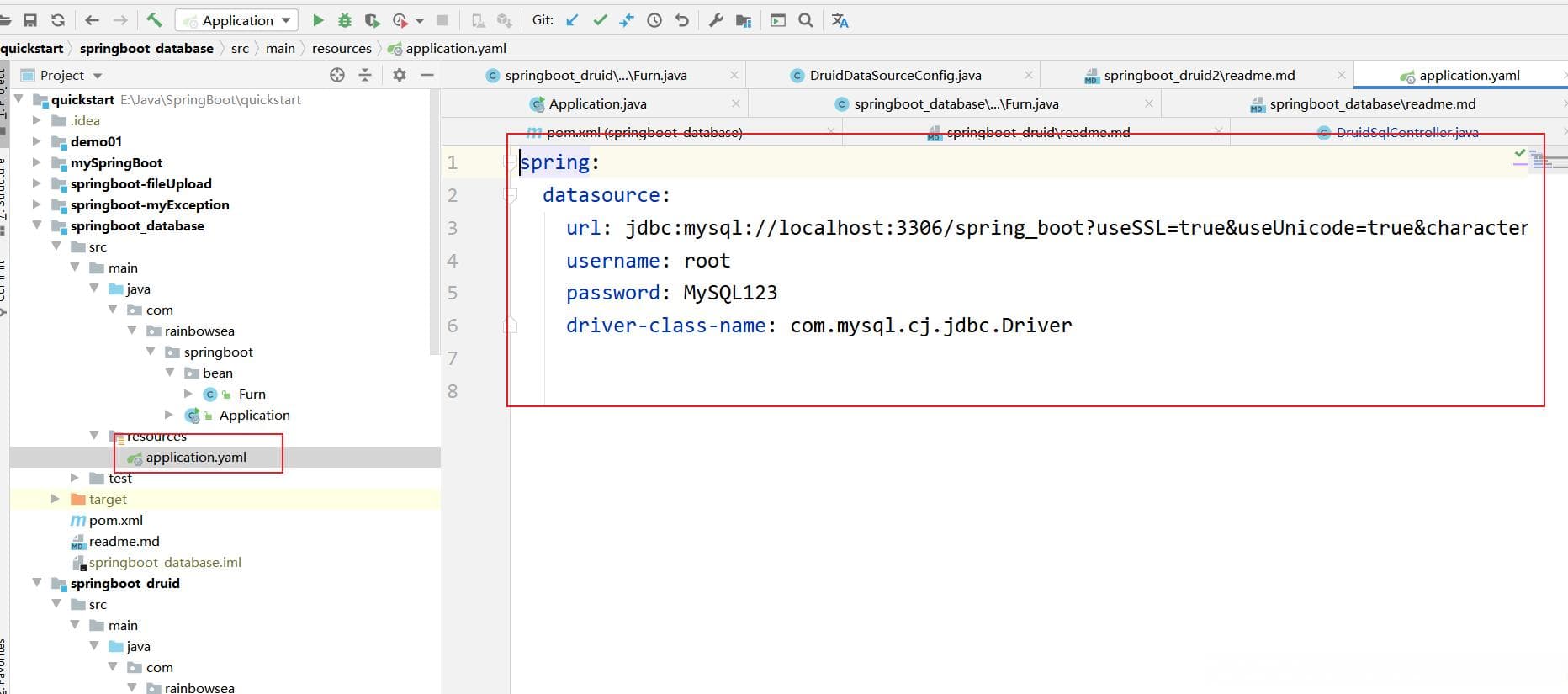Expand the demo01 module
The height and width of the screenshot is (694, 1568).
pos(36,141)
